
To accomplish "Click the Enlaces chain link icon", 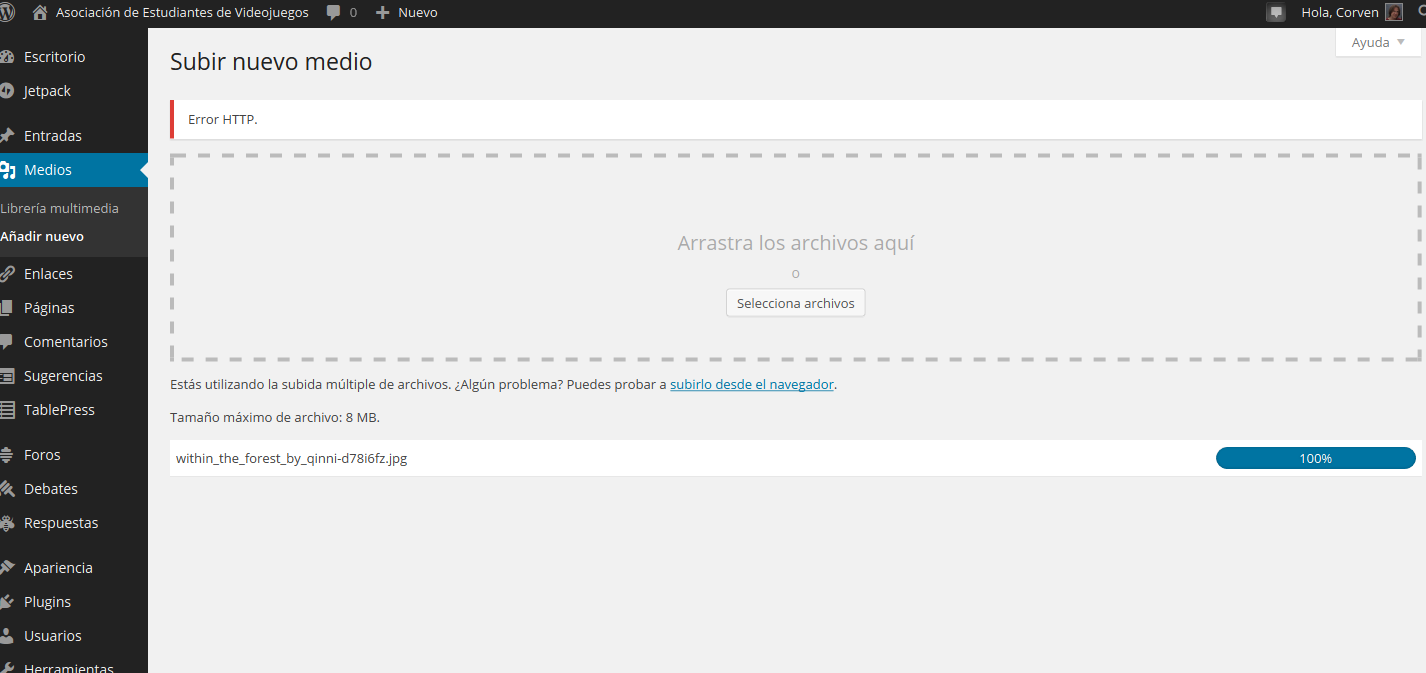I will coord(6,274).
